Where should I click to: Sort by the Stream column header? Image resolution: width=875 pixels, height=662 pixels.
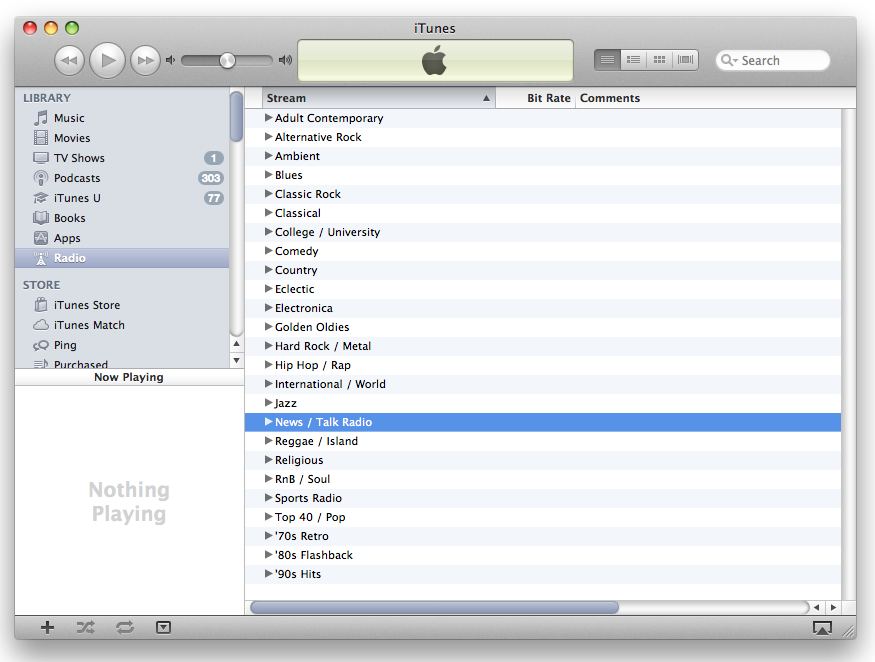(x=378, y=98)
